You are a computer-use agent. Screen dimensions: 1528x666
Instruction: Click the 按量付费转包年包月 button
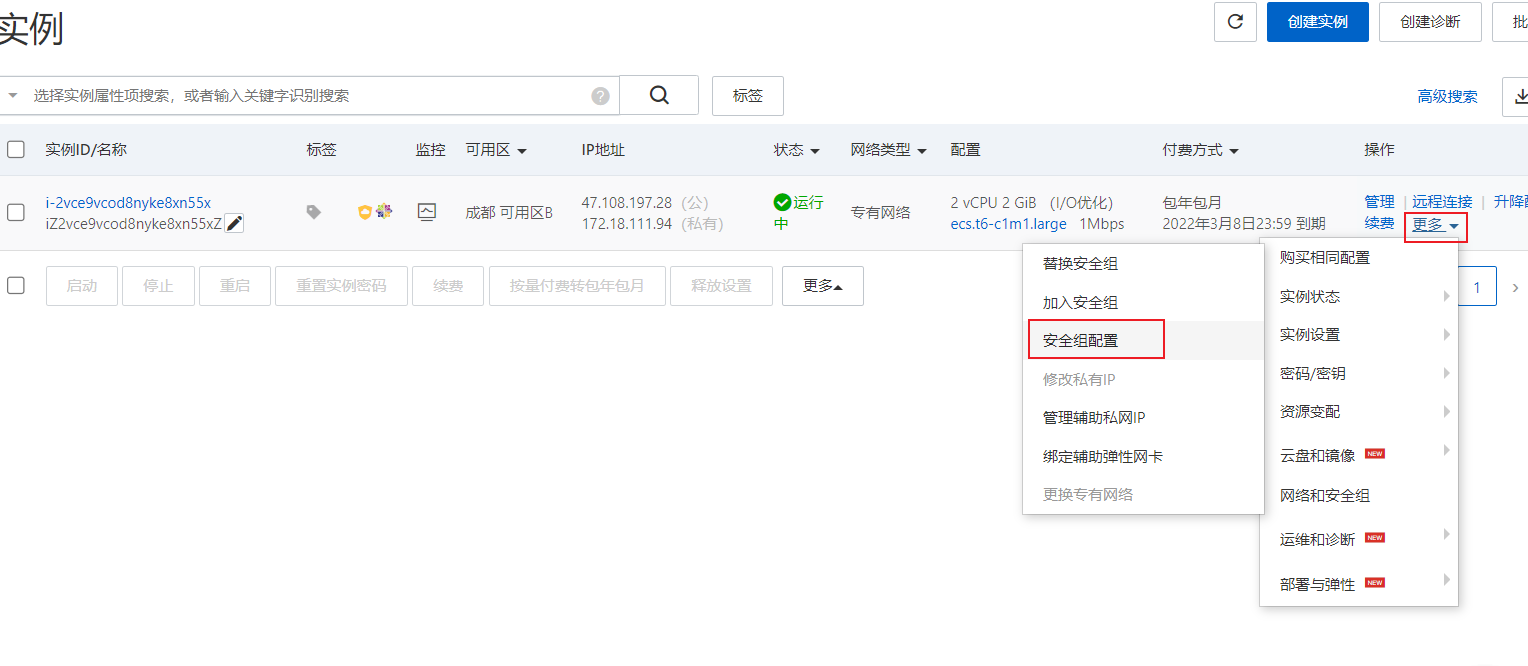coord(577,286)
